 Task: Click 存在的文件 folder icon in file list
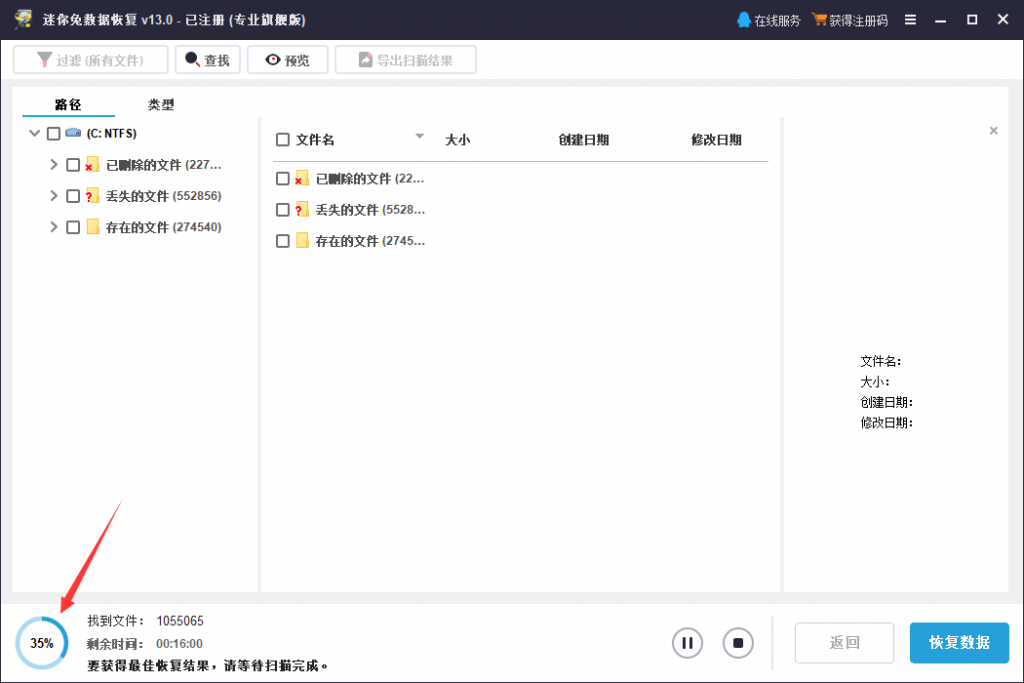(302, 240)
